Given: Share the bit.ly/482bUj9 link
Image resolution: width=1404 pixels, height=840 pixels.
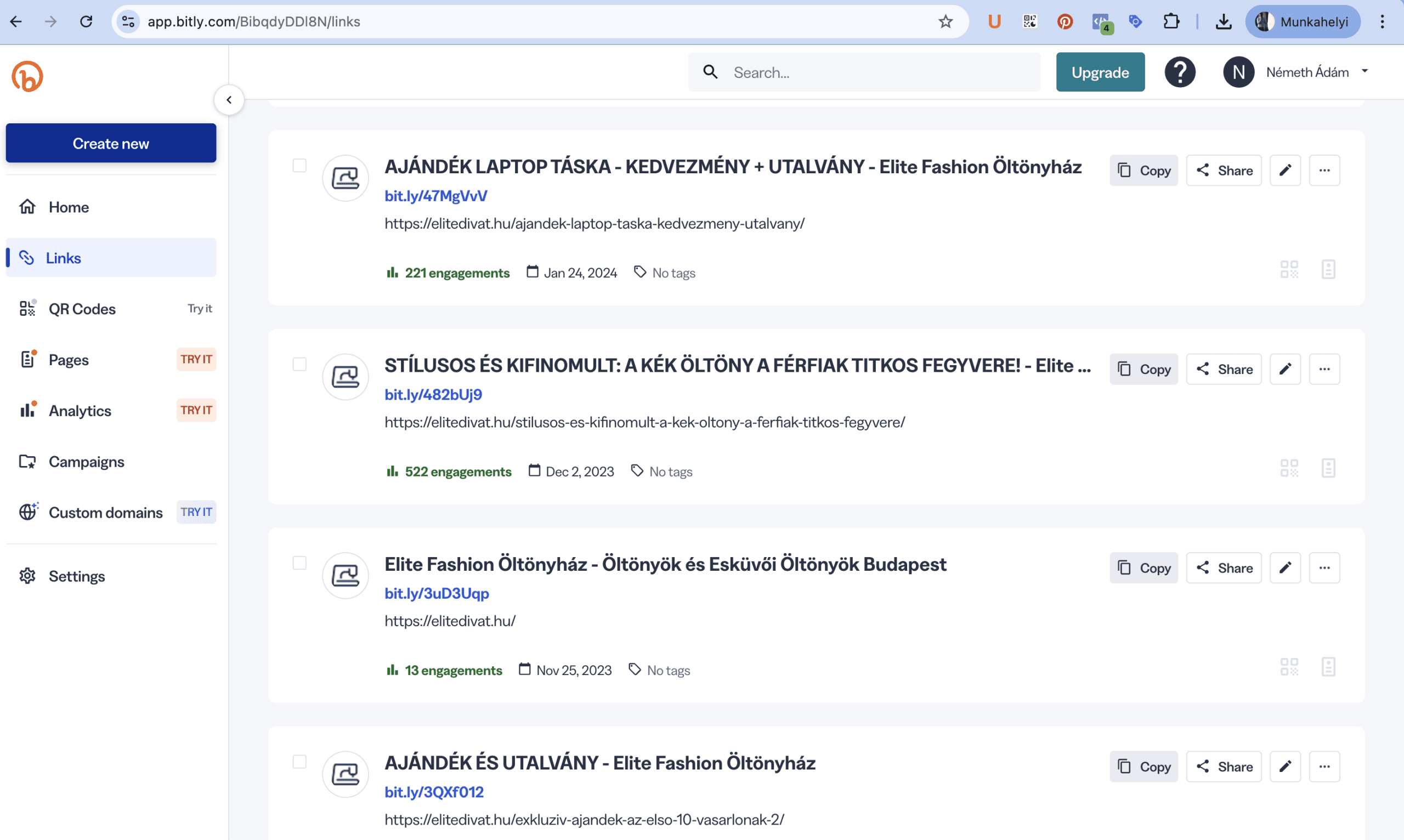Looking at the screenshot, I should [1224, 369].
